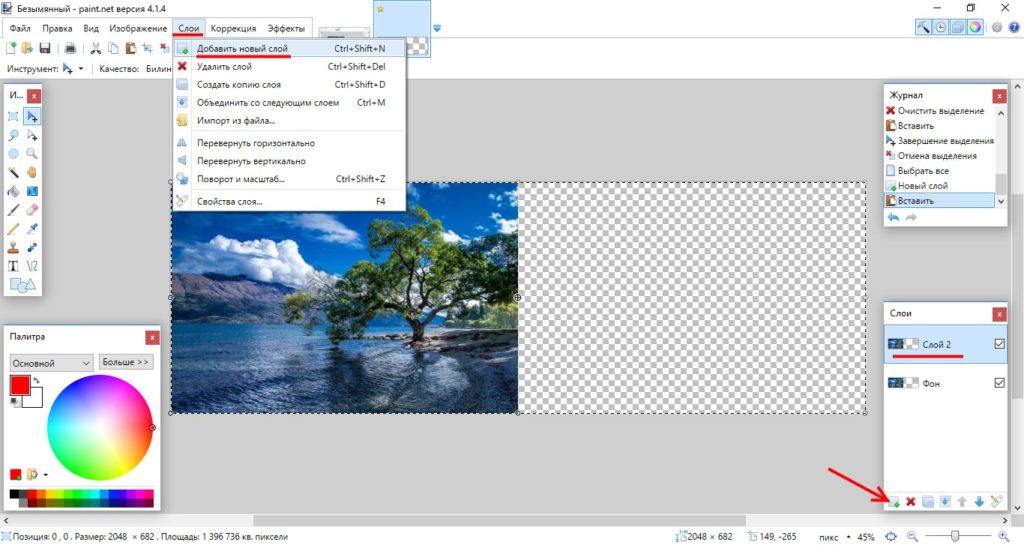Open settings gear button in top right

click(997, 27)
